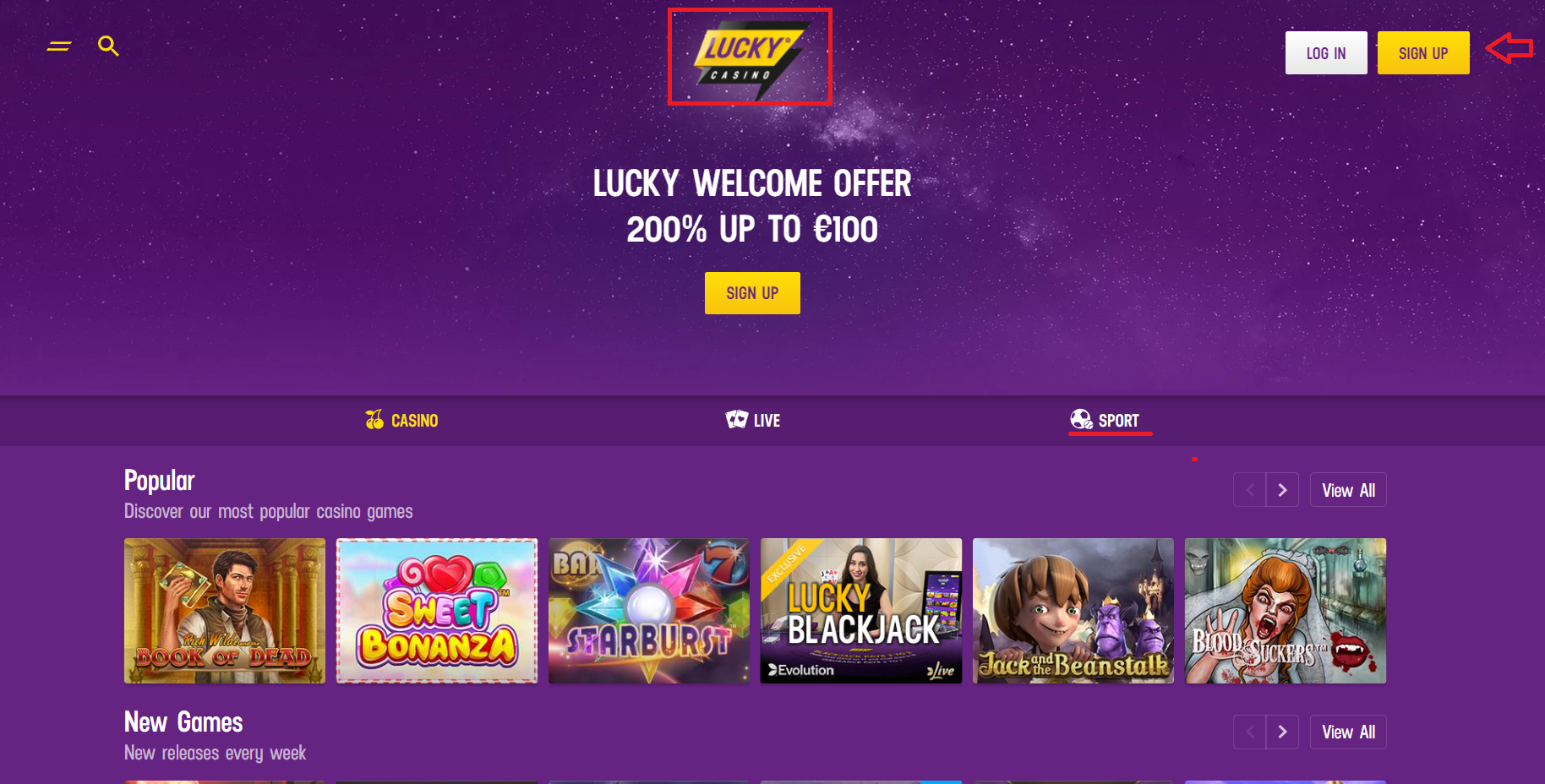Click header Sign Up button
This screenshot has width=1545, height=784.
coord(1423,53)
